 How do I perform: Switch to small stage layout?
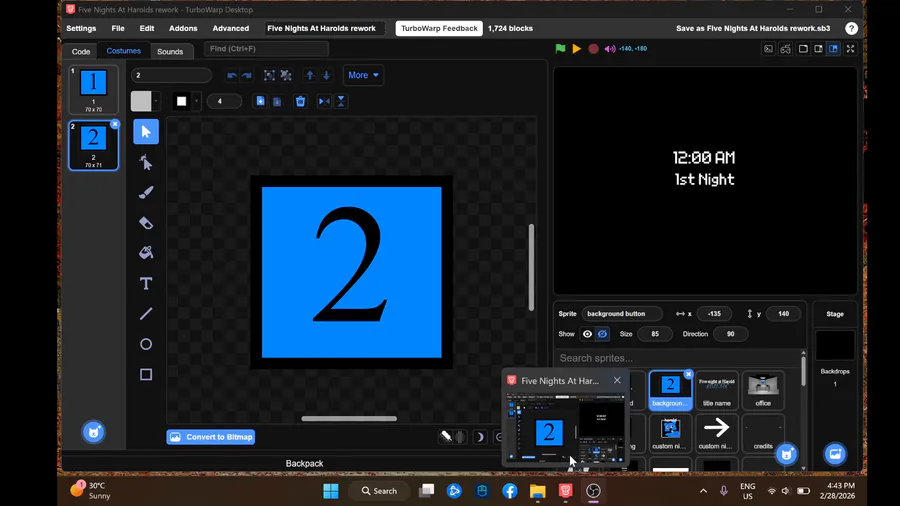pyautogui.click(x=803, y=49)
